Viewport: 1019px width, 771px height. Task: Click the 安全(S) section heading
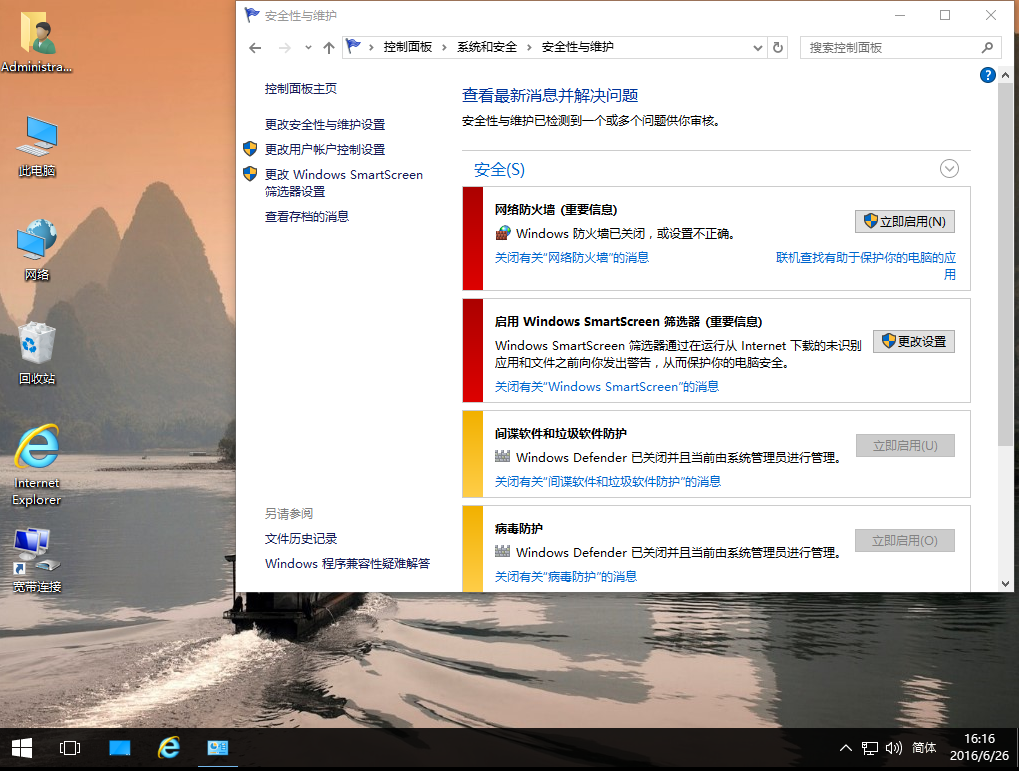pos(499,170)
